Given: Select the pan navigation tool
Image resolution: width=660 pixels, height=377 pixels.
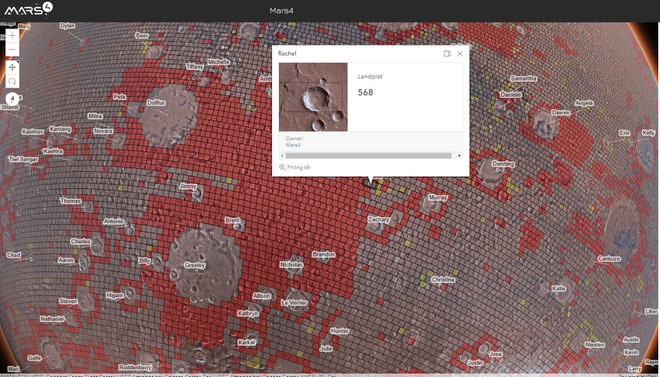Looking at the screenshot, I should pyautogui.click(x=12, y=67).
